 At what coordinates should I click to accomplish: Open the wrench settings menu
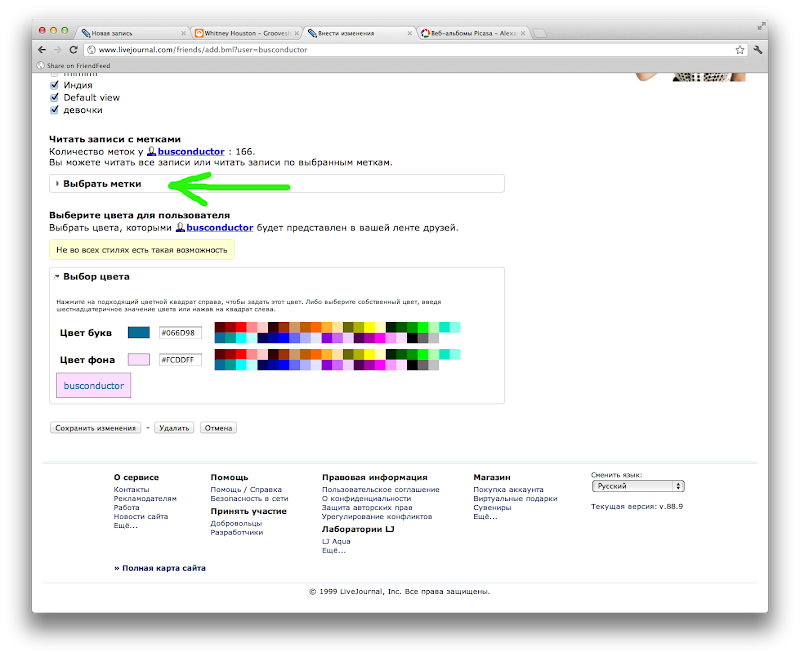(758, 49)
